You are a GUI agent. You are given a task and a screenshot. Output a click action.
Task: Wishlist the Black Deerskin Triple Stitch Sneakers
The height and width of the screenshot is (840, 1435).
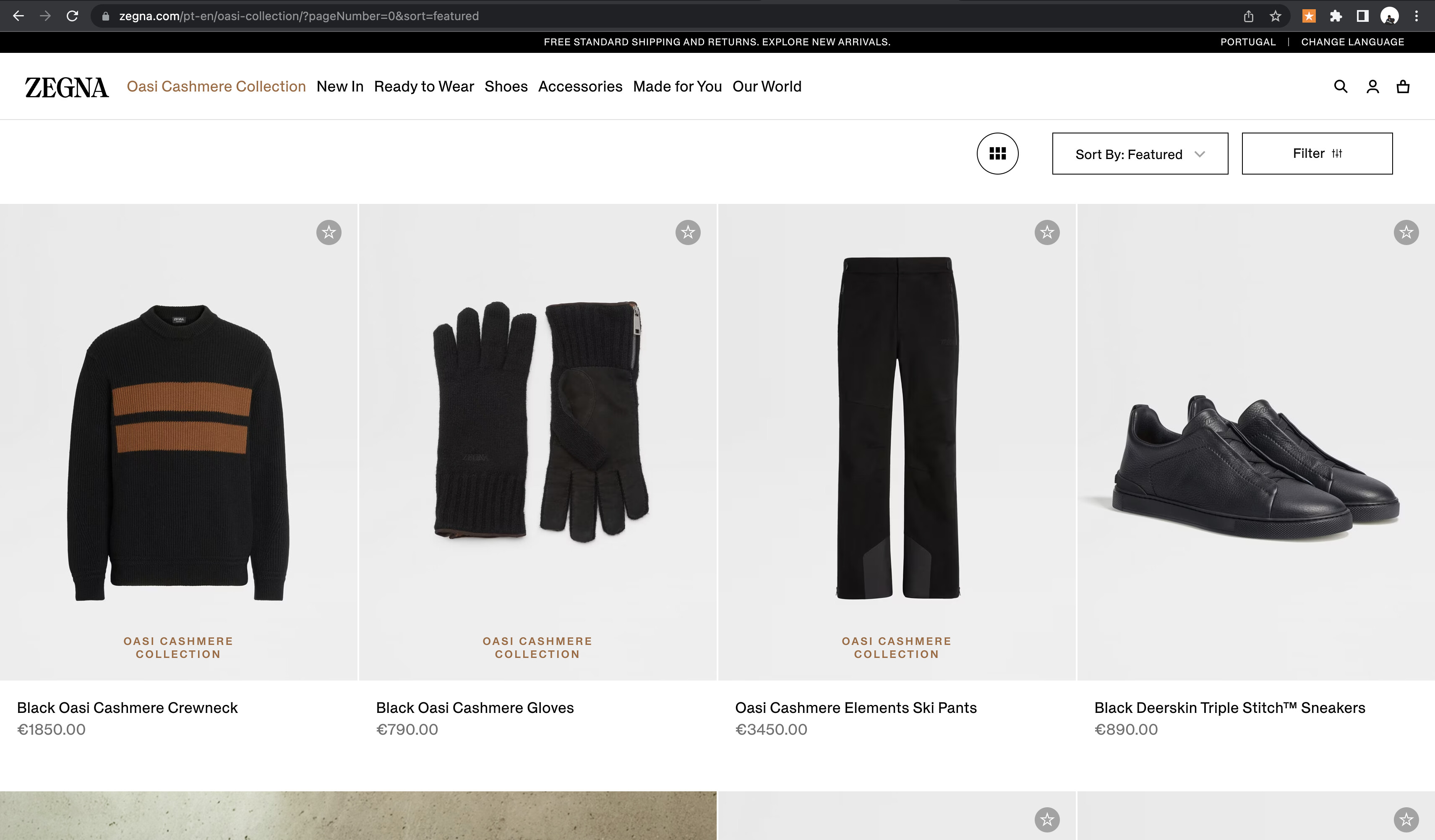click(x=1406, y=232)
